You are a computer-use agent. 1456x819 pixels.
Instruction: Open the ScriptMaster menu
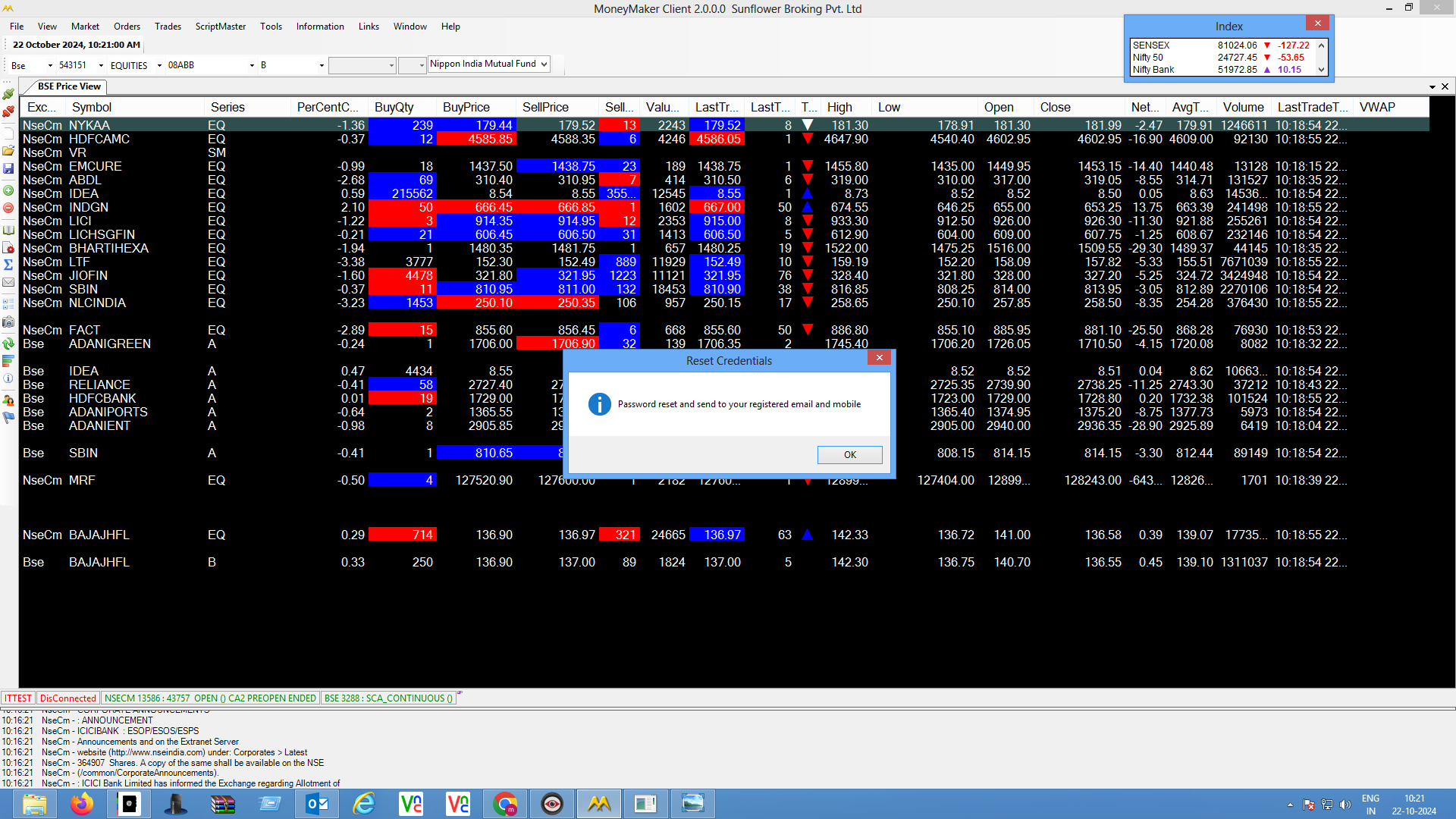click(x=220, y=27)
